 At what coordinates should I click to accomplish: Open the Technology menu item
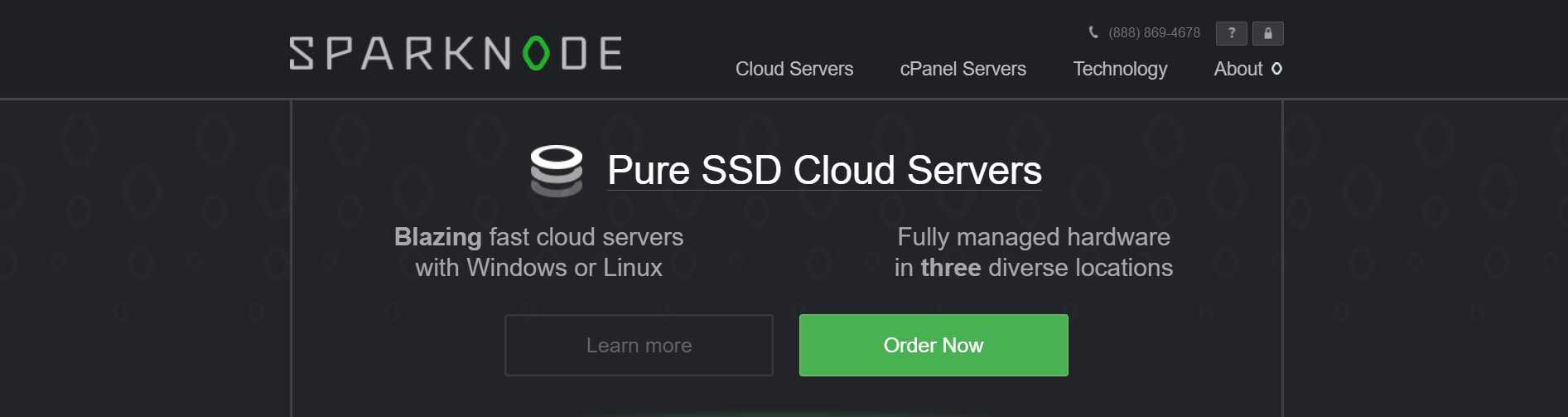click(x=1120, y=69)
